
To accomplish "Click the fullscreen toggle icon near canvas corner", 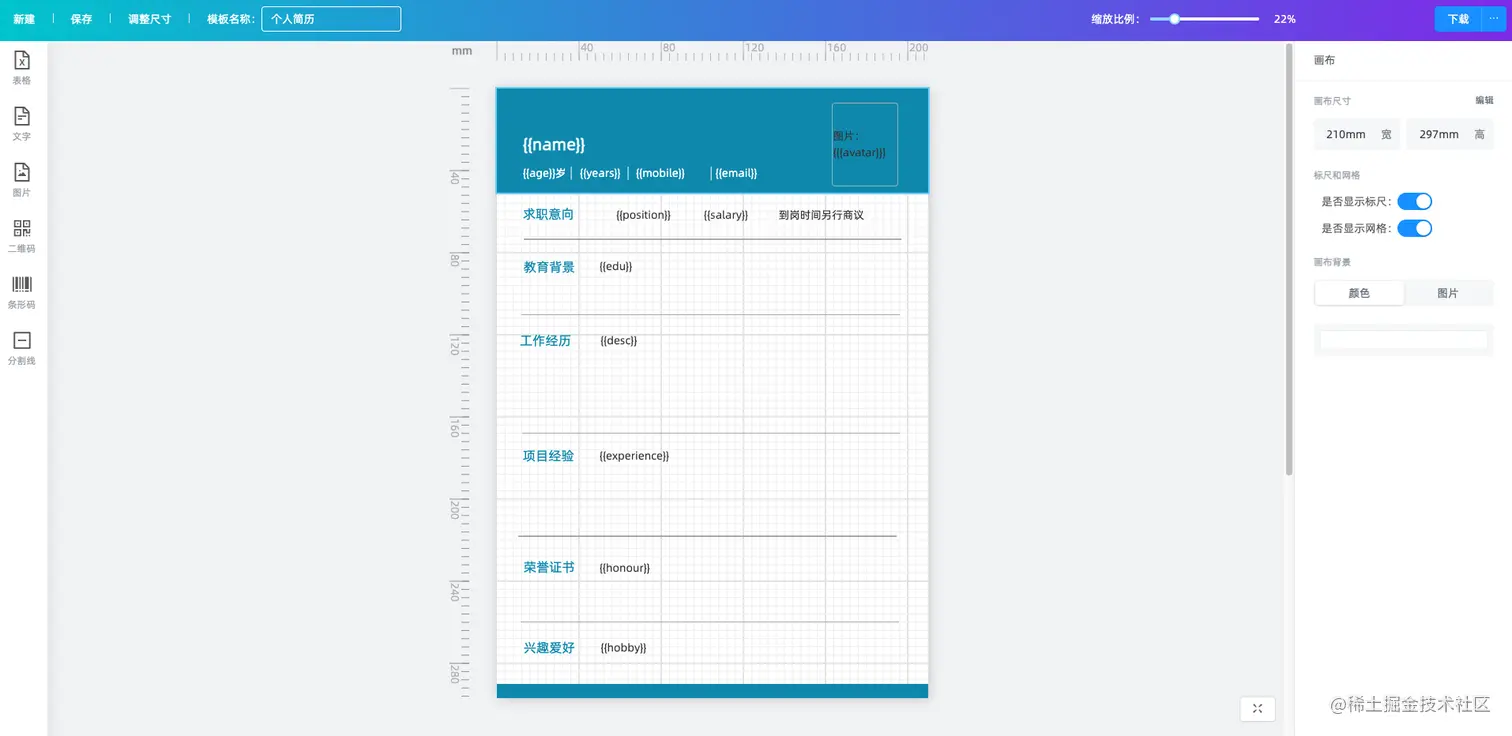I will coord(1257,708).
